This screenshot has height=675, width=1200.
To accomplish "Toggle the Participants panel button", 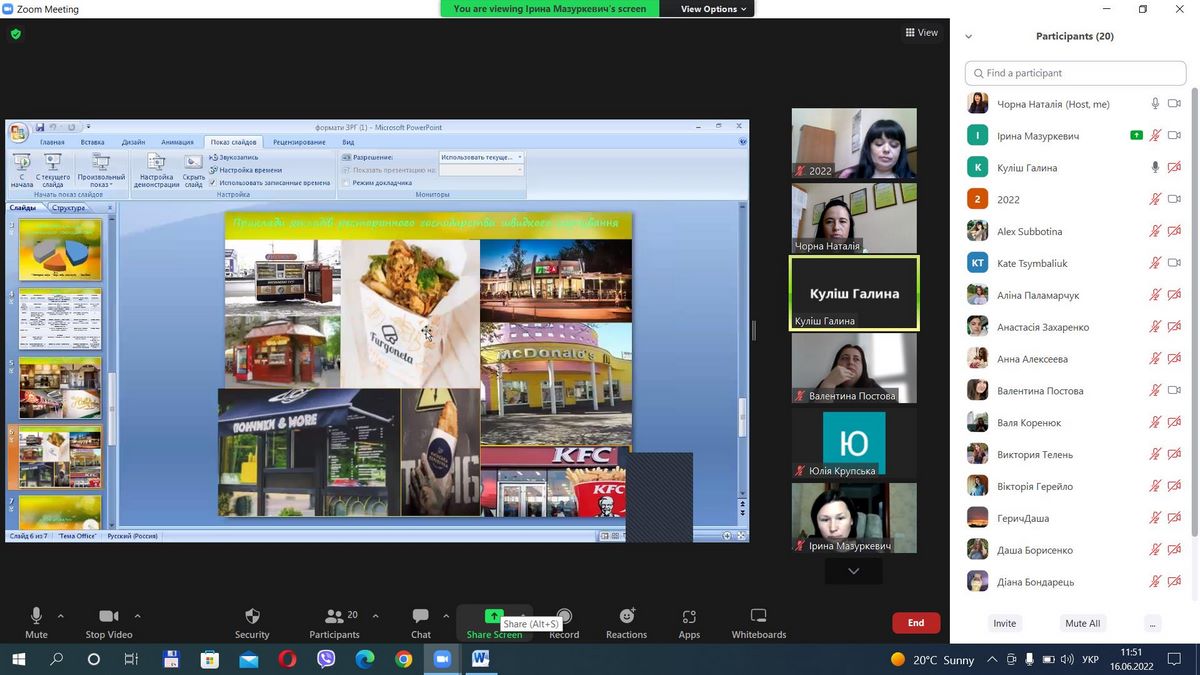I will (x=334, y=617).
